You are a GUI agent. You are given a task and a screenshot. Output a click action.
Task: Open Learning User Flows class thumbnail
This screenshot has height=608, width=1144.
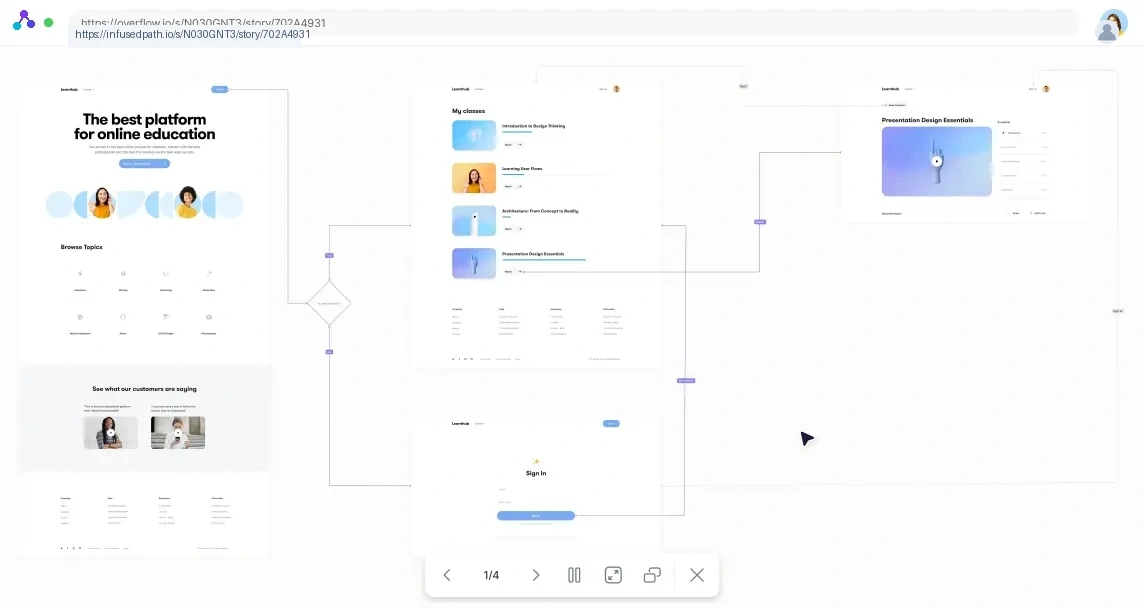[x=474, y=177]
